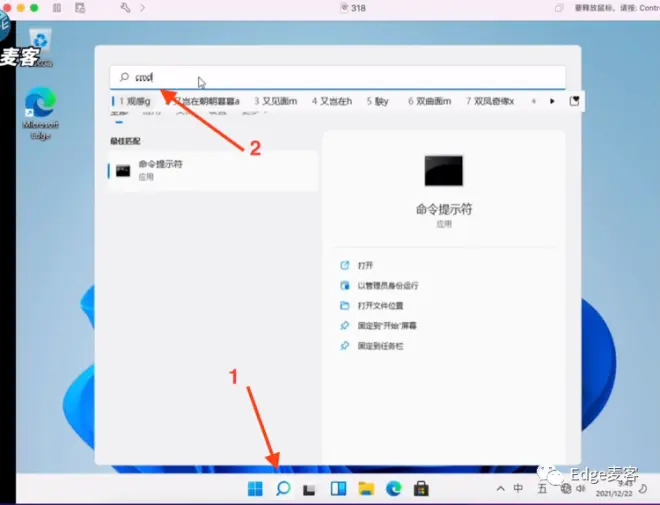Click network globe icon in tray
The height and width of the screenshot is (505, 660).
coord(566,489)
